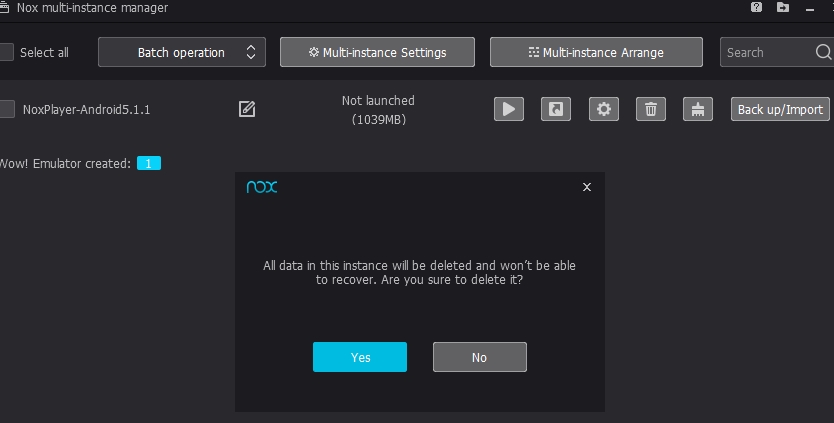Viewport: 834px width, 423px height.
Task: Click the search magnifier icon
Action: [x=823, y=52]
